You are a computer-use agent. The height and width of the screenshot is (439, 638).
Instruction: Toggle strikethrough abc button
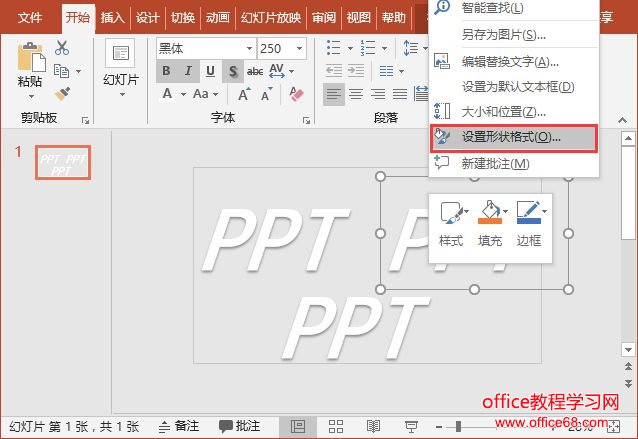click(x=255, y=72)
